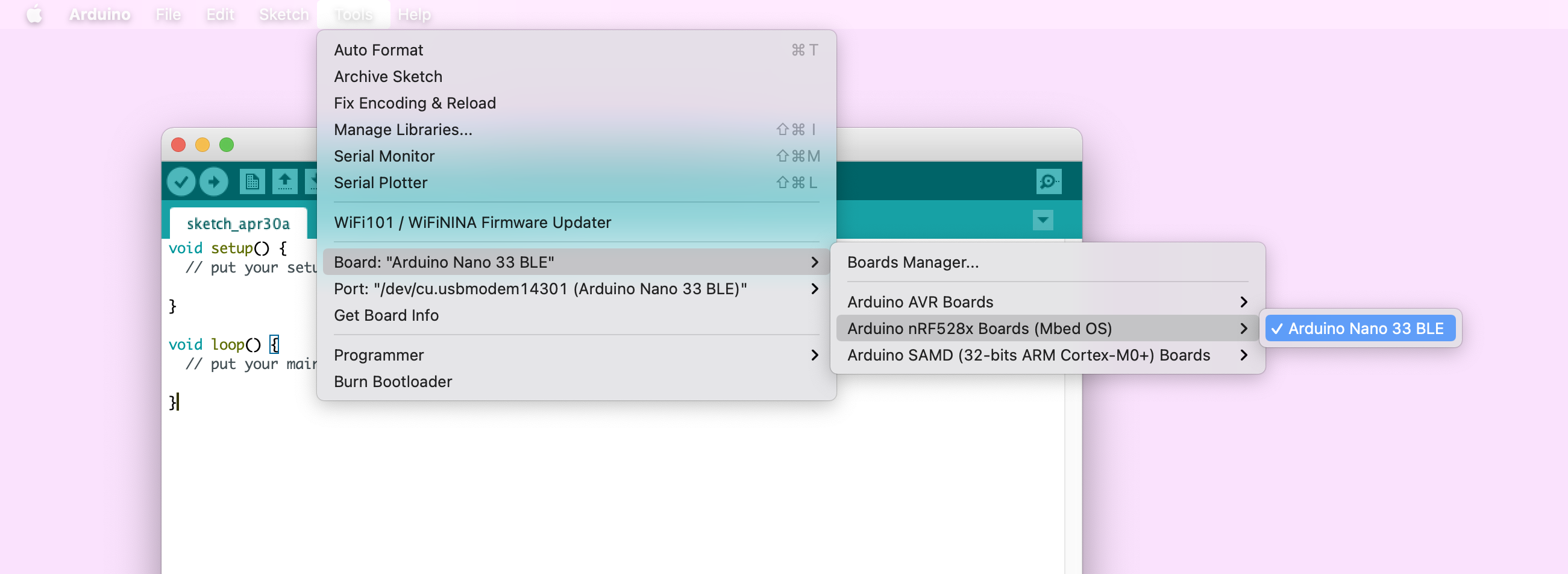The height and width of the screenshot is (574, 1568).
Task: Launch Serial Plotter from Tools menu
Action: click(x=576, y=183)
